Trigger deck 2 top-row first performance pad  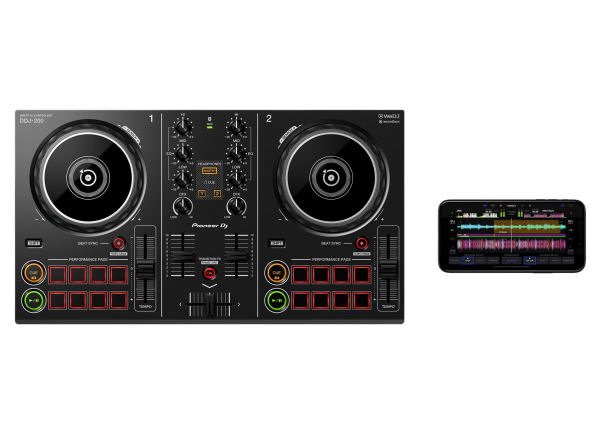pyautogui.click(x=300, y=274)
